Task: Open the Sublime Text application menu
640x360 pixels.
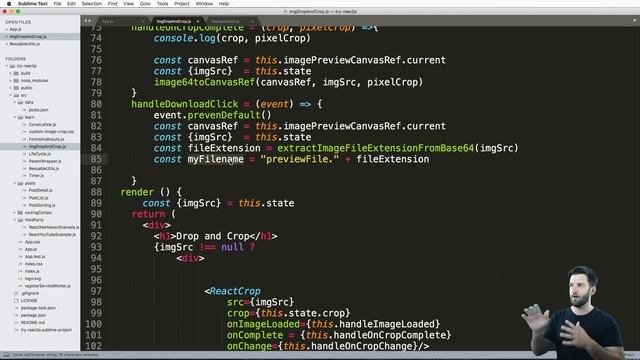Action: (33, 4)
